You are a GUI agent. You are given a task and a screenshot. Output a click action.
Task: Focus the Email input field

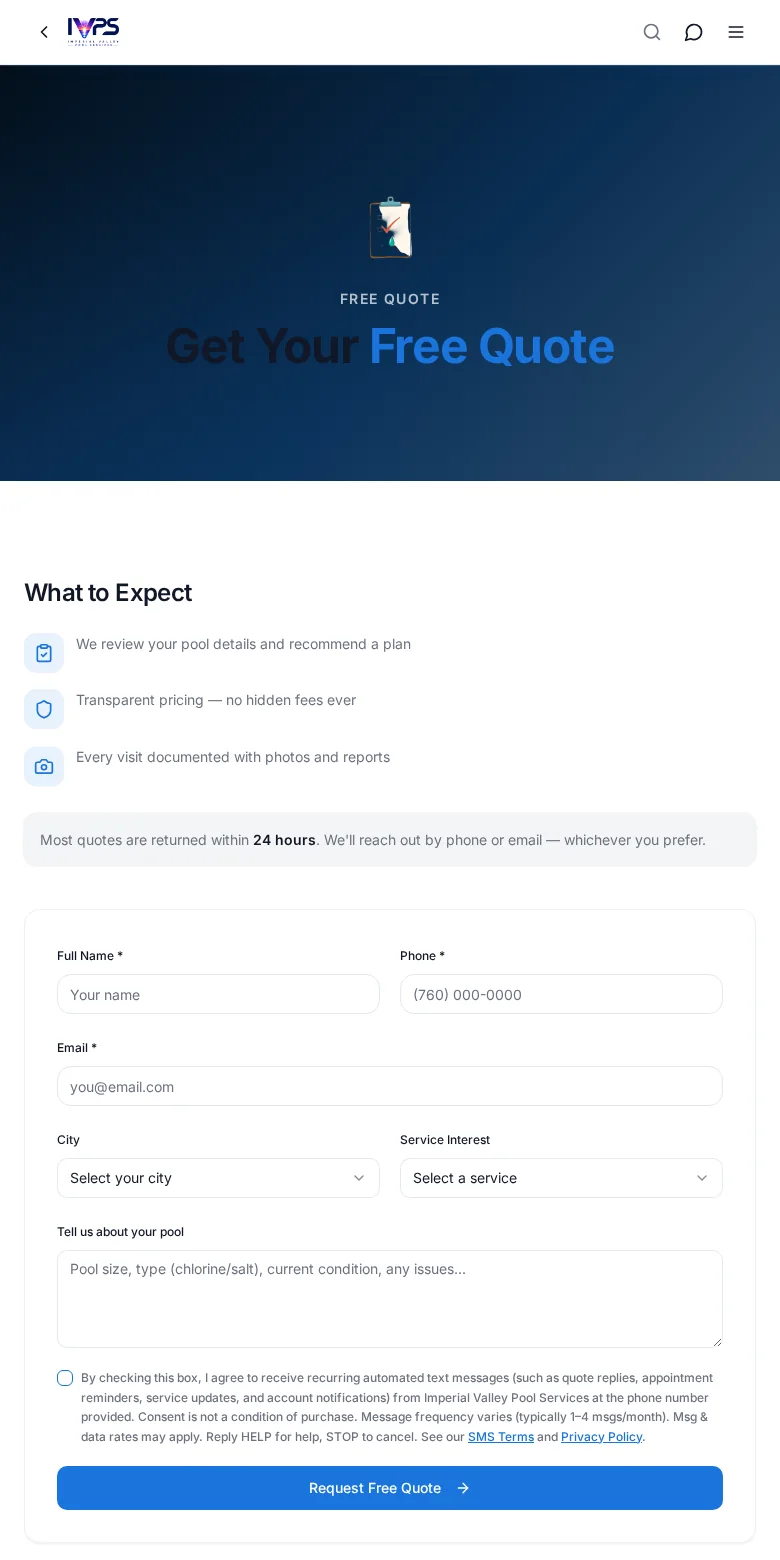click(390, 1086)
